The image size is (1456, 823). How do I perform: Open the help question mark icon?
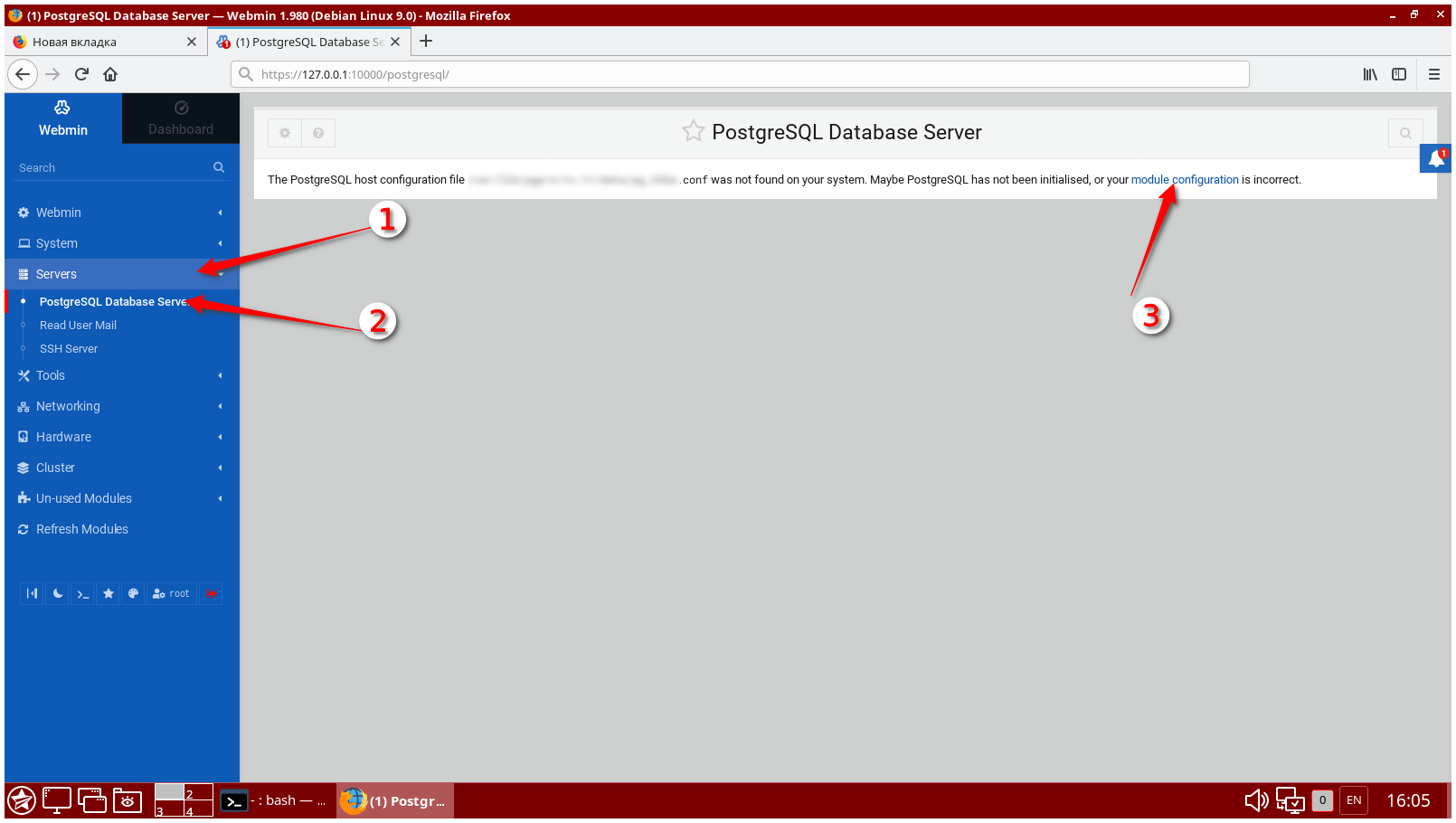[318, 133]
